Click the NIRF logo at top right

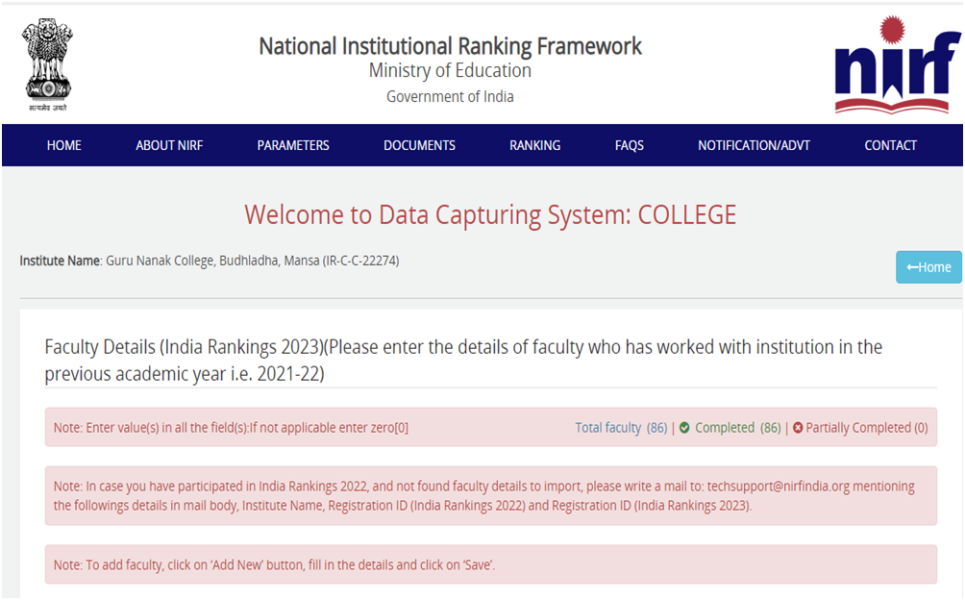(x=897, y=64)
